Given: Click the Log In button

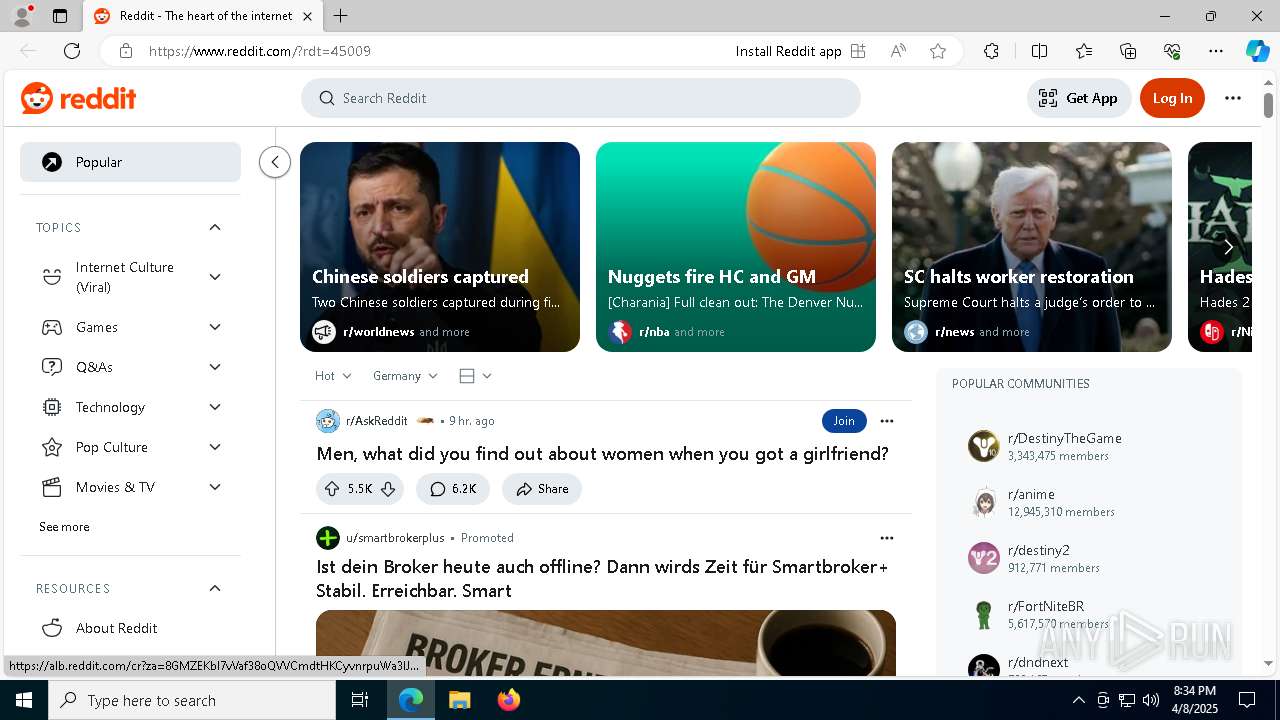Looking at the screenshot, I should 1172,98.
